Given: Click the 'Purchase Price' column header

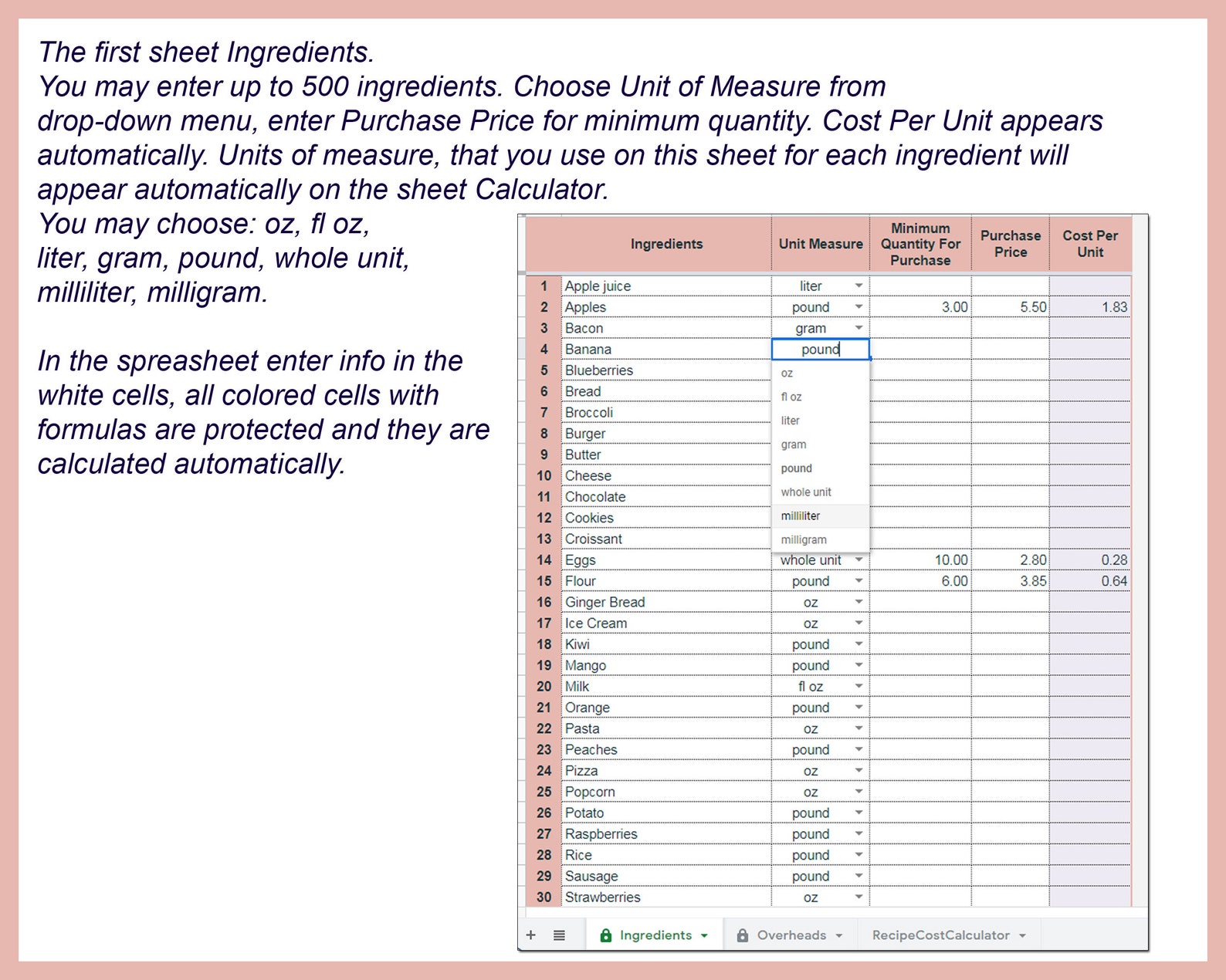Looking at the screenshot, I should 1011,244.
